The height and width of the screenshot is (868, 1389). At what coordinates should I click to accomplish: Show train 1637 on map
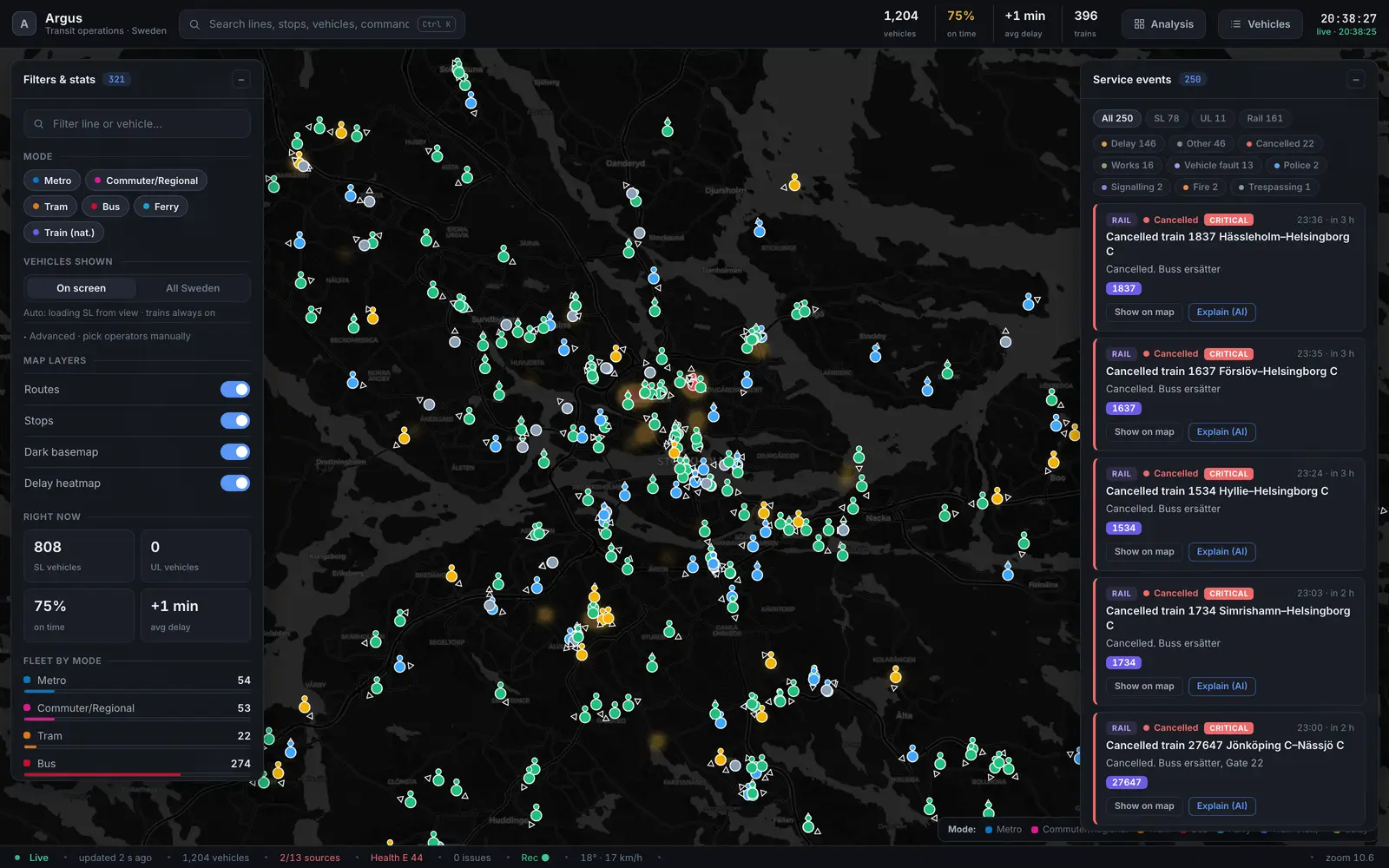(x=1144, y=432)
